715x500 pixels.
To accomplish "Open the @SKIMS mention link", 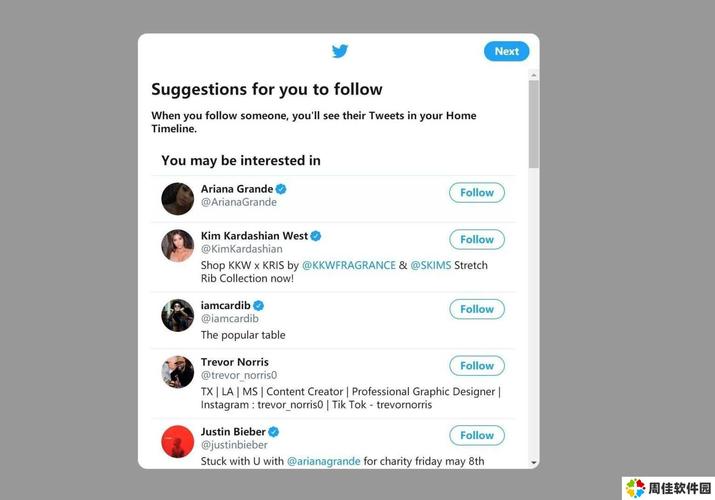I will 431,265.
